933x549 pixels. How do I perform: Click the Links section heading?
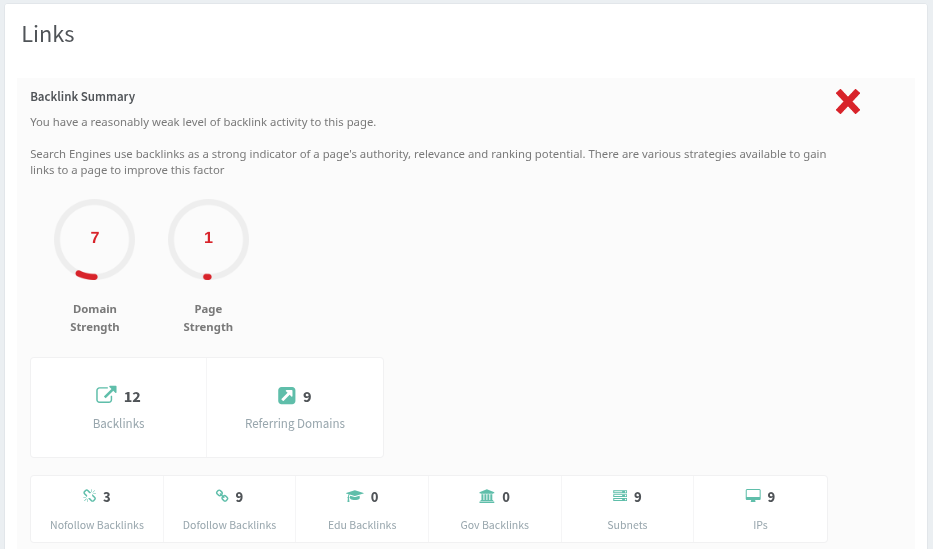pyautogui.click(x=48, y=34)
